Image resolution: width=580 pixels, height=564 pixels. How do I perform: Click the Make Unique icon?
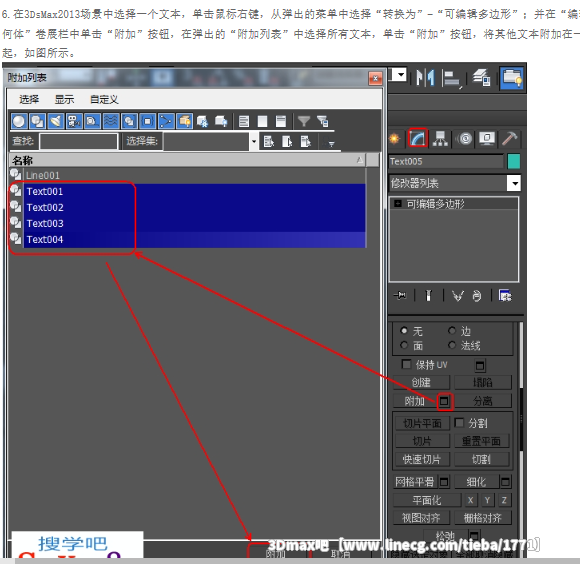458,295
